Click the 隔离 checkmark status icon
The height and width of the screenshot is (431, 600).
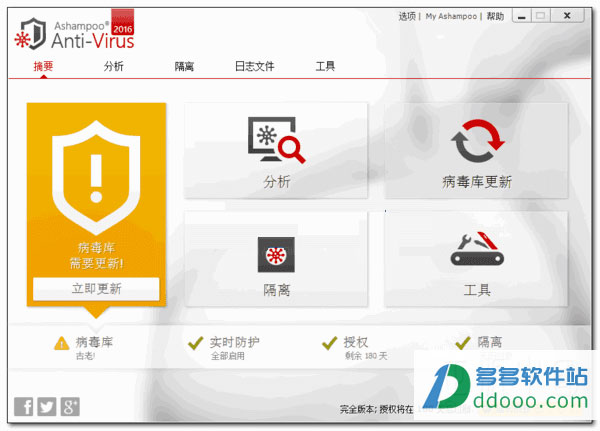coord(463,343)
